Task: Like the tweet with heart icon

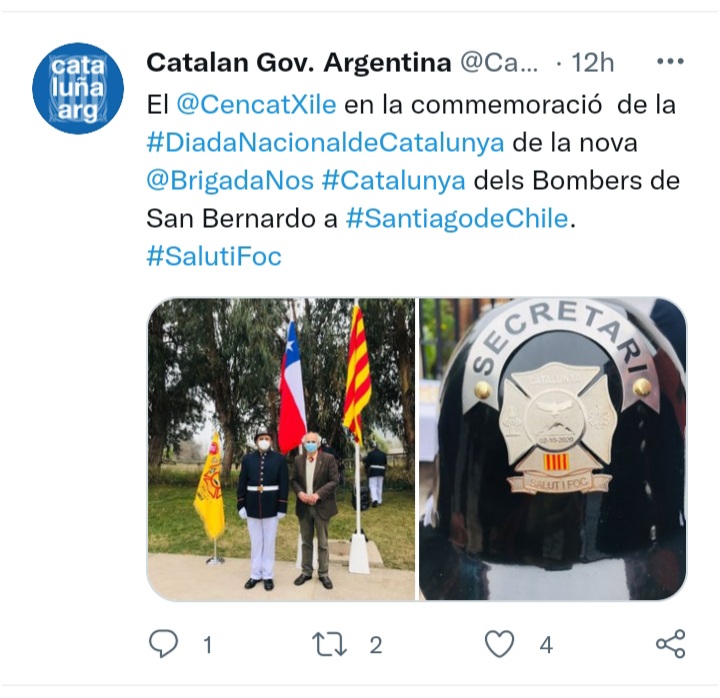Action: tap(500, 644)
